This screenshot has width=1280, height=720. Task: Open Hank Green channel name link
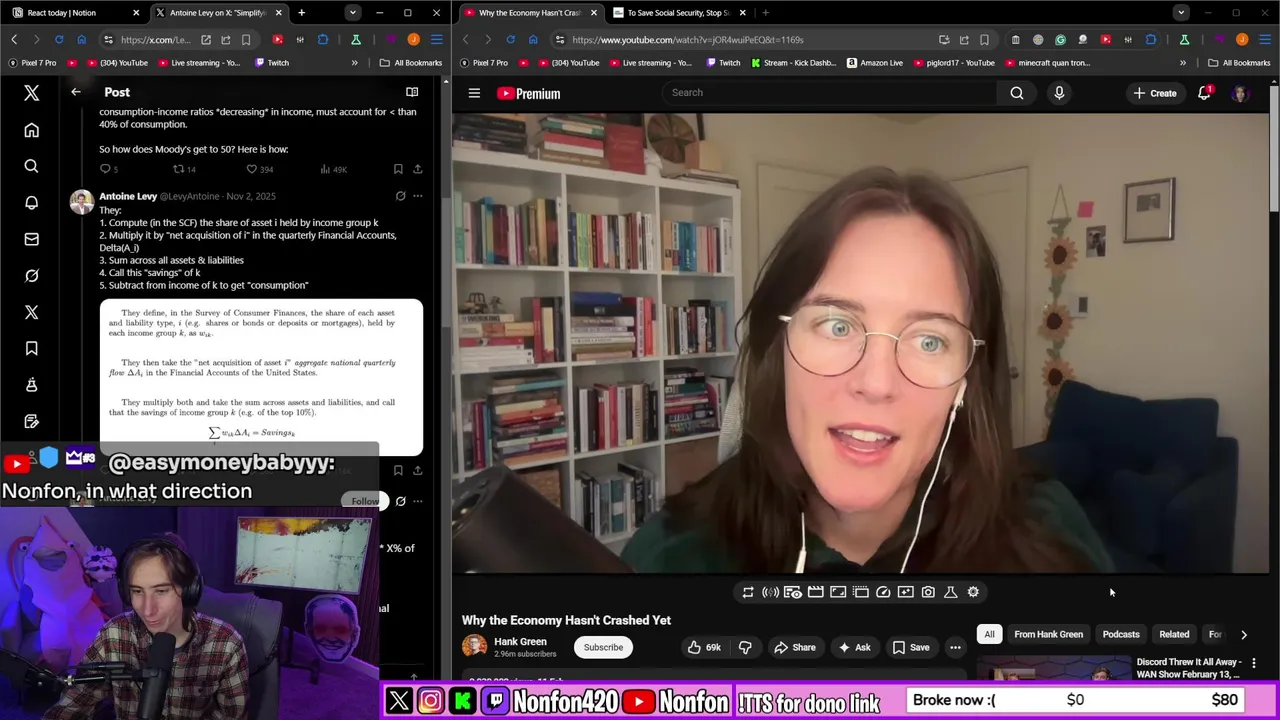520,641
